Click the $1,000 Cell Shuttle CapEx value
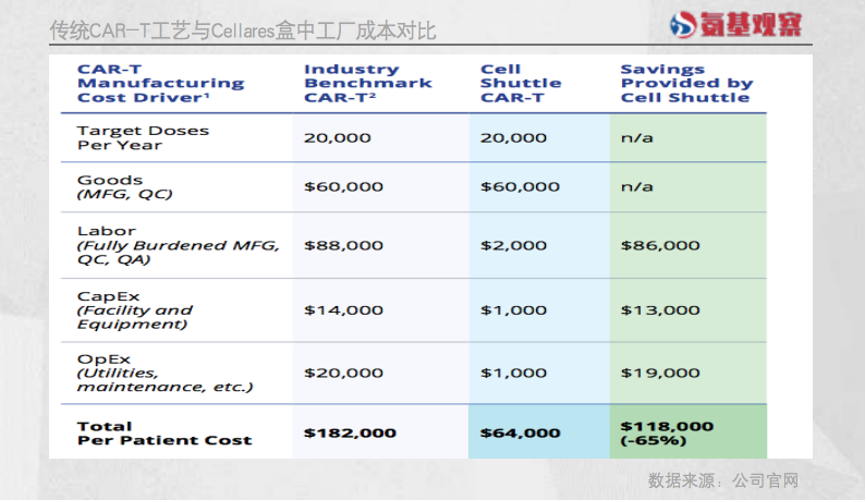Image resolution: width=866 pixels, height=502 pixels. tap(514, 310)
